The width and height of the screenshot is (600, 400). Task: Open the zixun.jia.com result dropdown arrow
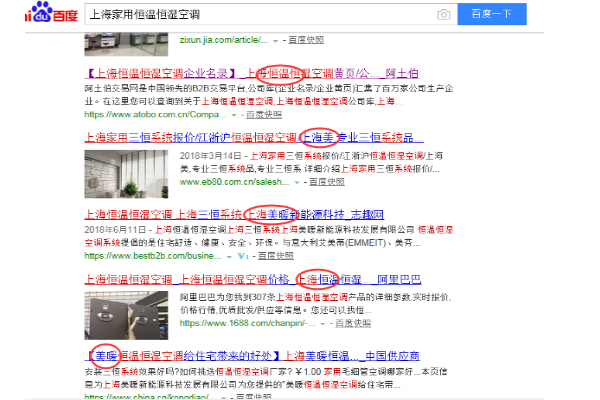click(275, 41)
